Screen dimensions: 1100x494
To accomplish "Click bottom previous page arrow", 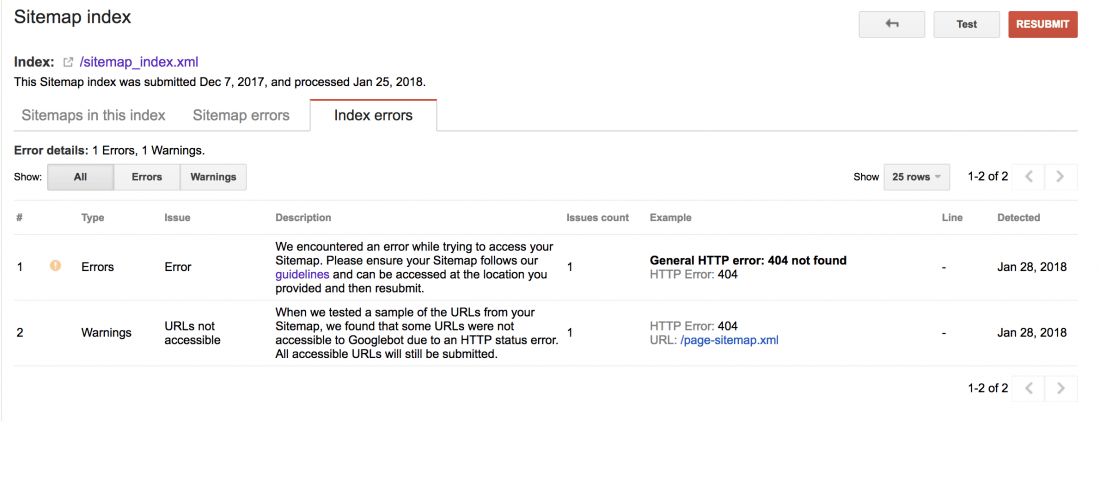I will (x=1029, y=388).
